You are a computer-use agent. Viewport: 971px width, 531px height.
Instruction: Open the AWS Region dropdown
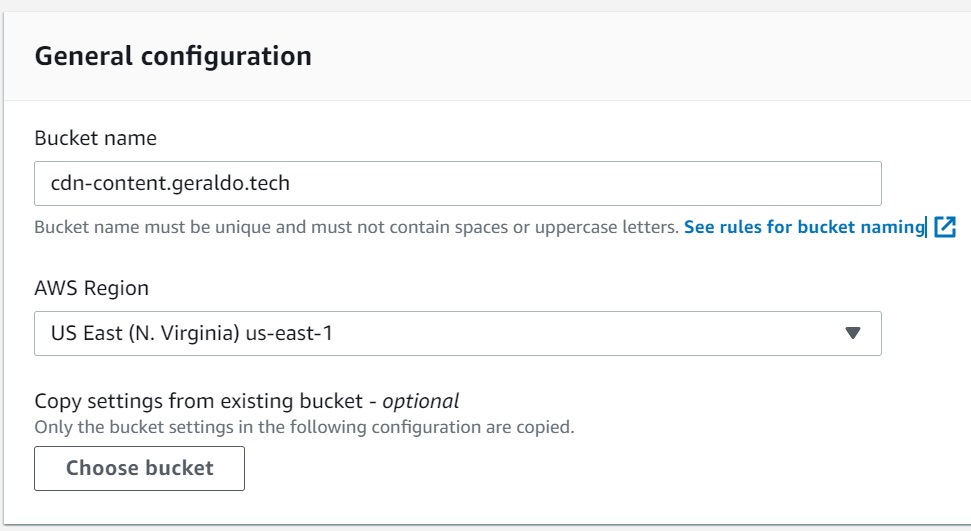tap(457, 333)
